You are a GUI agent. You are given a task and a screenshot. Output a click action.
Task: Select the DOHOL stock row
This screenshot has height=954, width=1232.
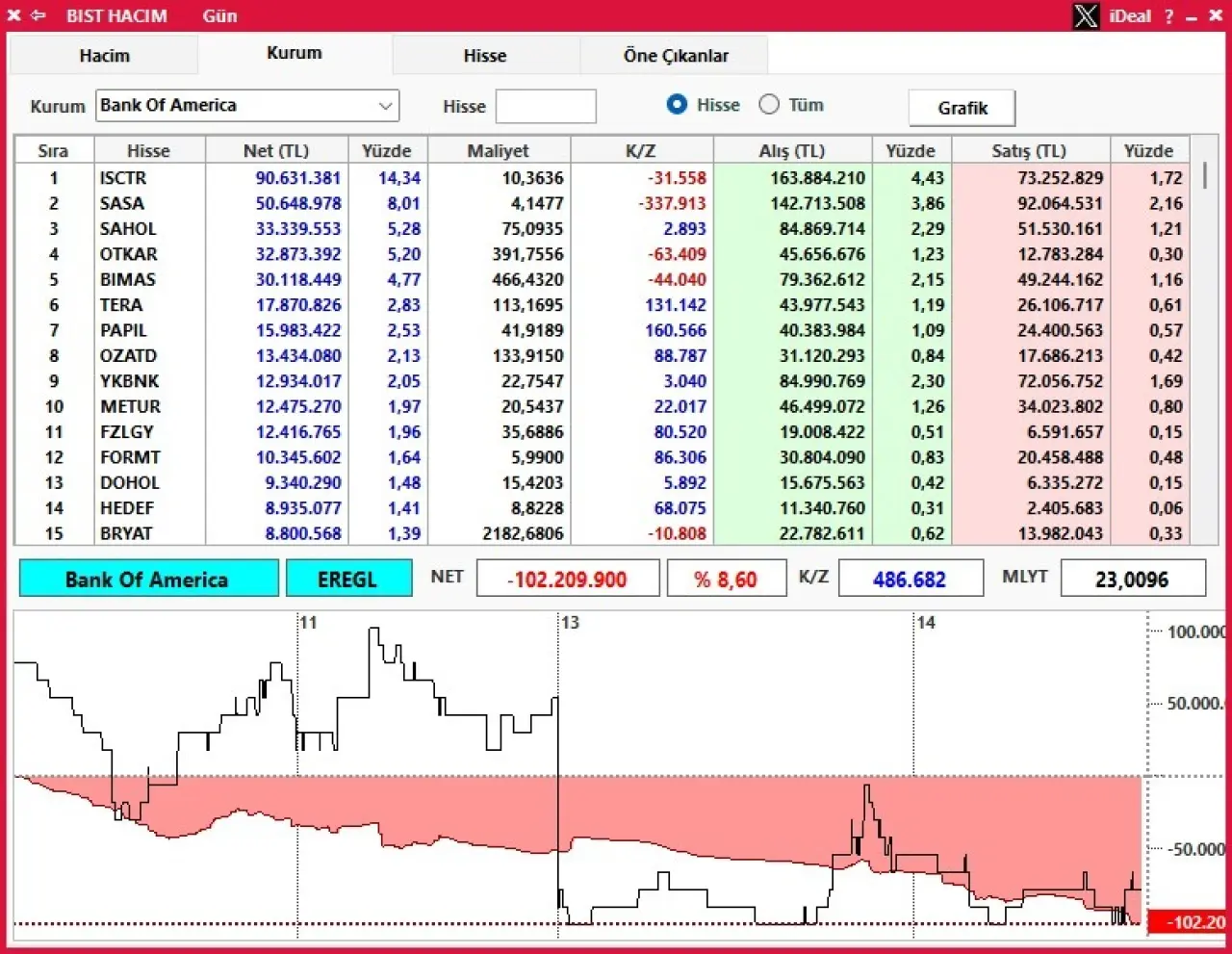click(603, 482)
